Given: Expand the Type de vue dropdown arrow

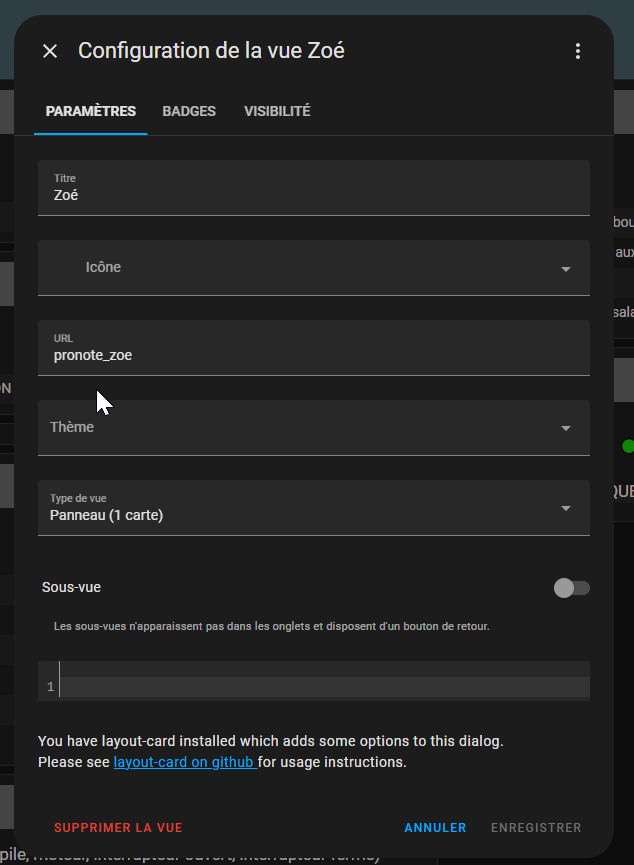Looking at the screenshot, I should coord(566,508).
